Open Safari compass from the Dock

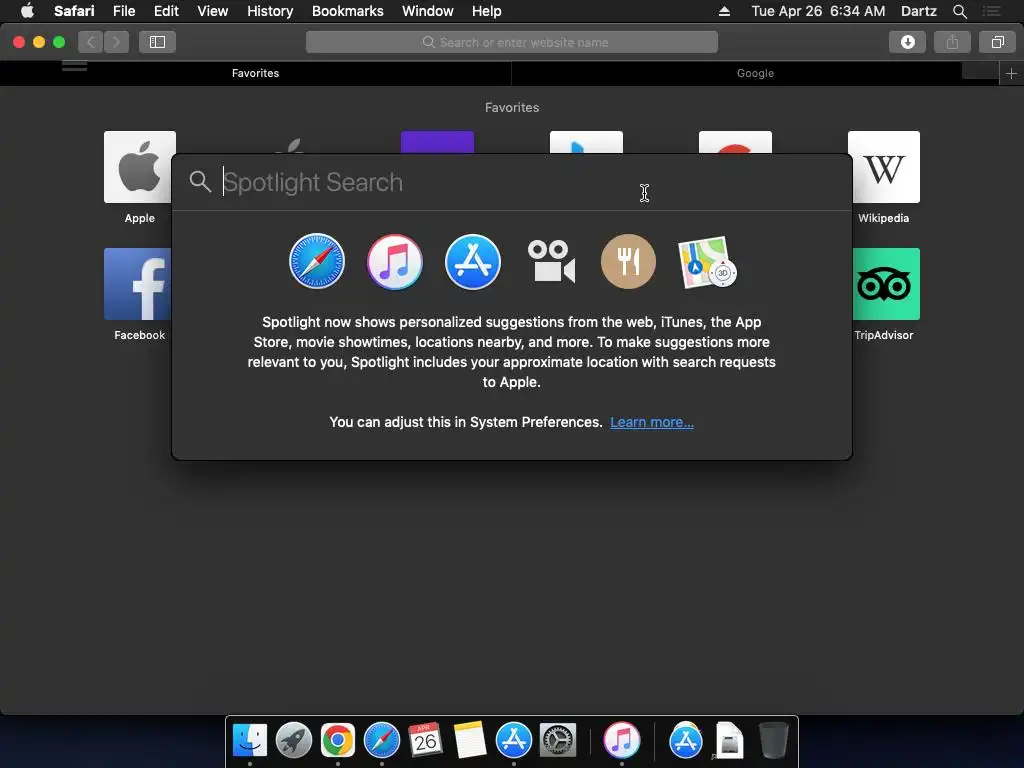[x=382, y=741]
